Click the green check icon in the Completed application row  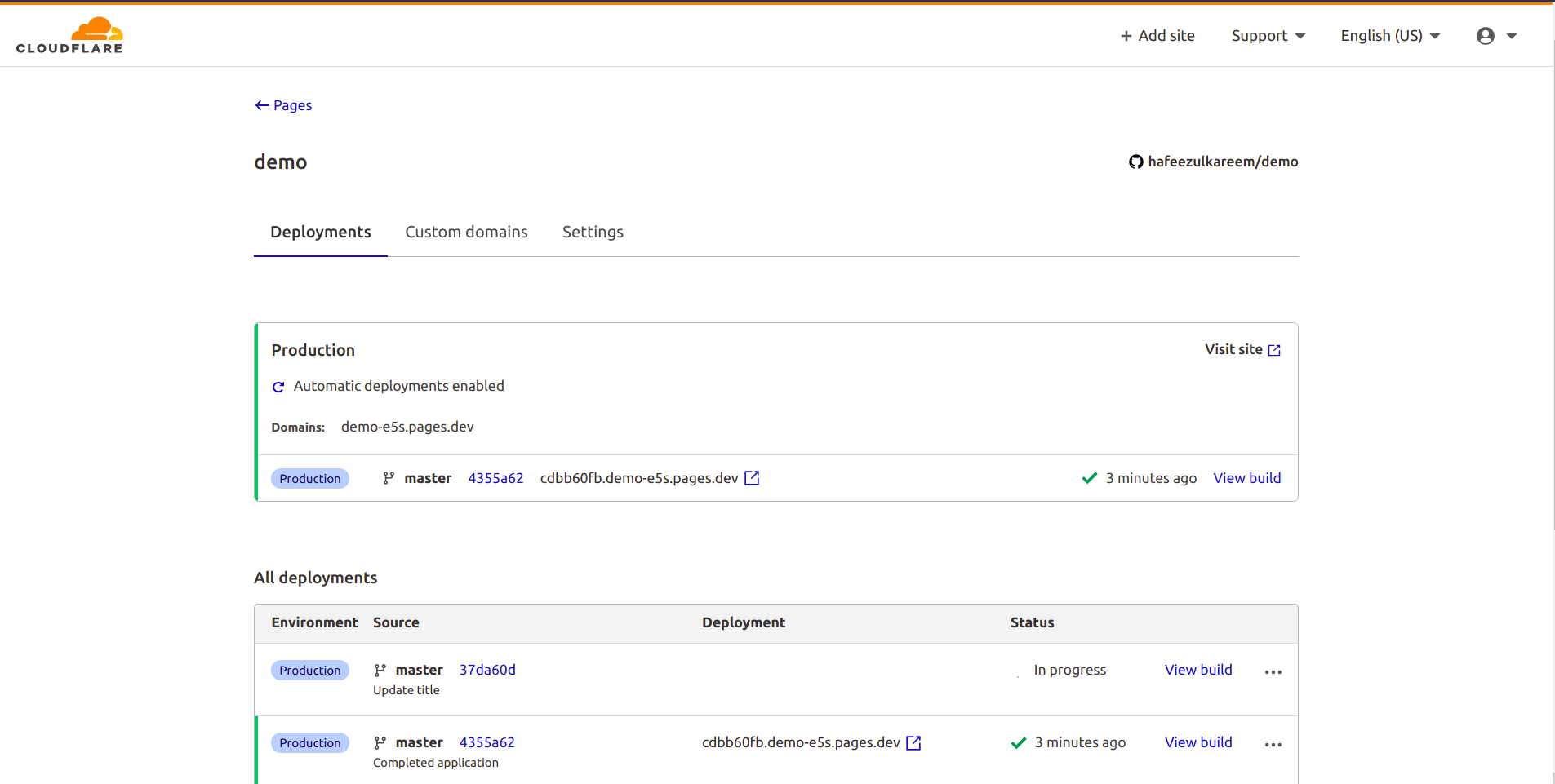[1018, 742]
